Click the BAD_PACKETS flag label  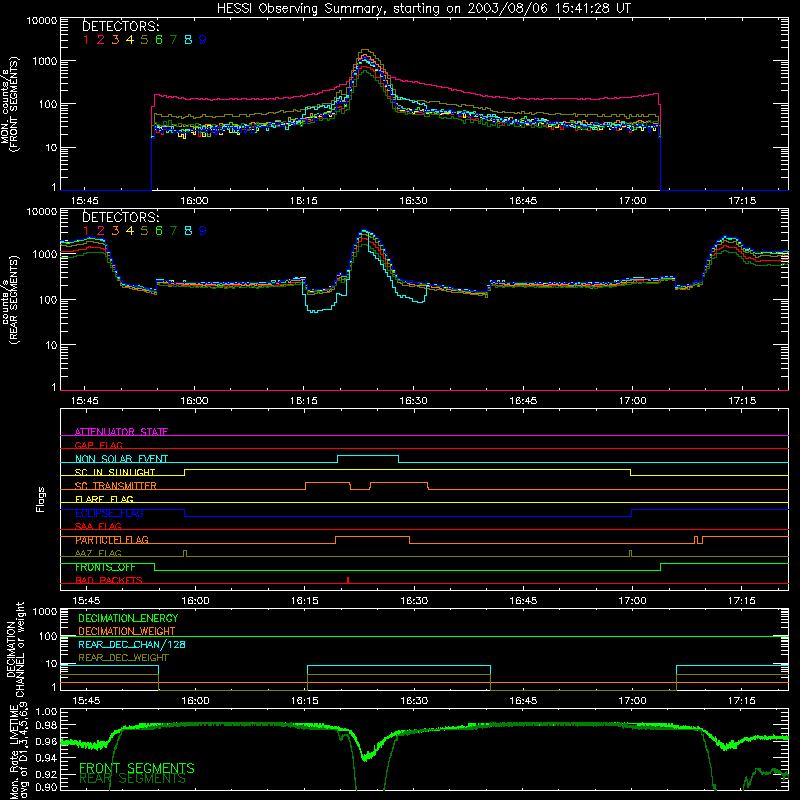point(109,580)
